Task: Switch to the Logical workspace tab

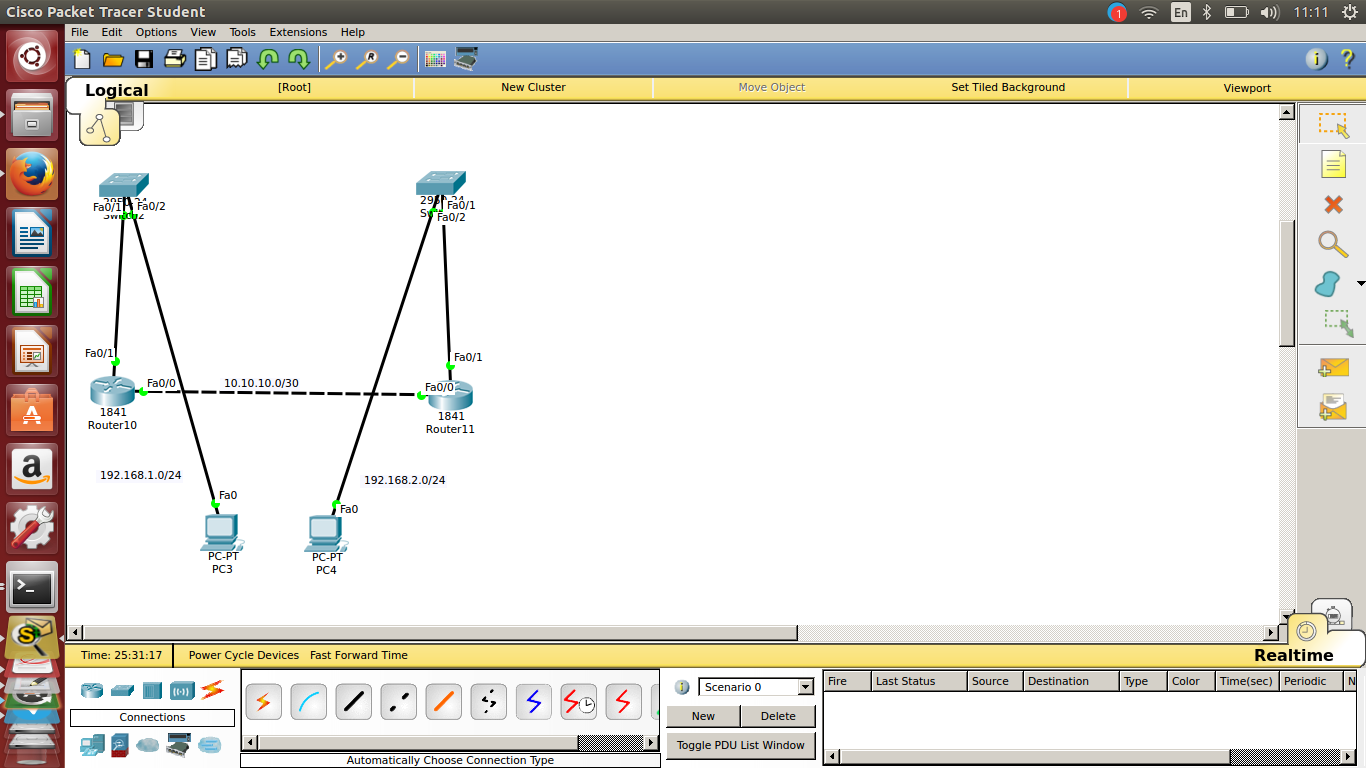Action: pos(117,90)
